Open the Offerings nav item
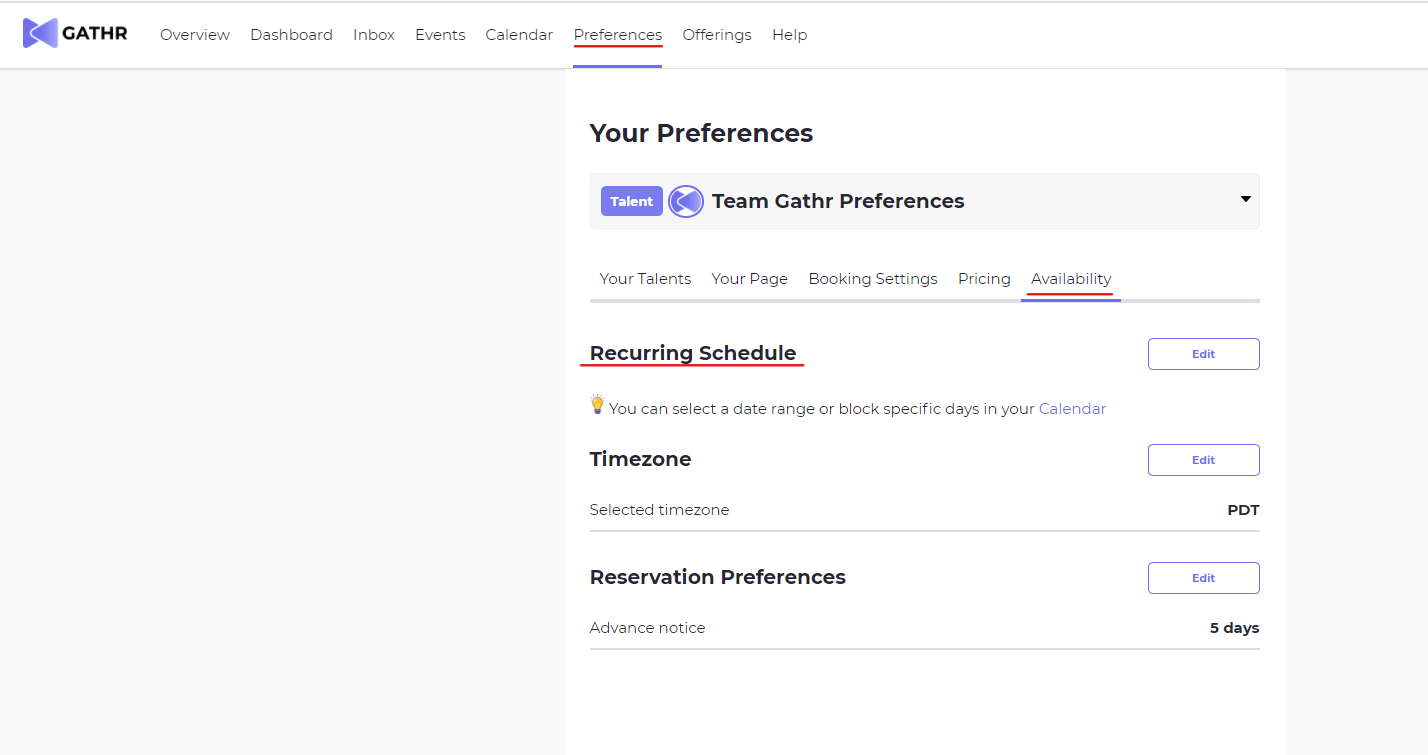The width and height of the screenshot is (1428, 755). point(717,34)
